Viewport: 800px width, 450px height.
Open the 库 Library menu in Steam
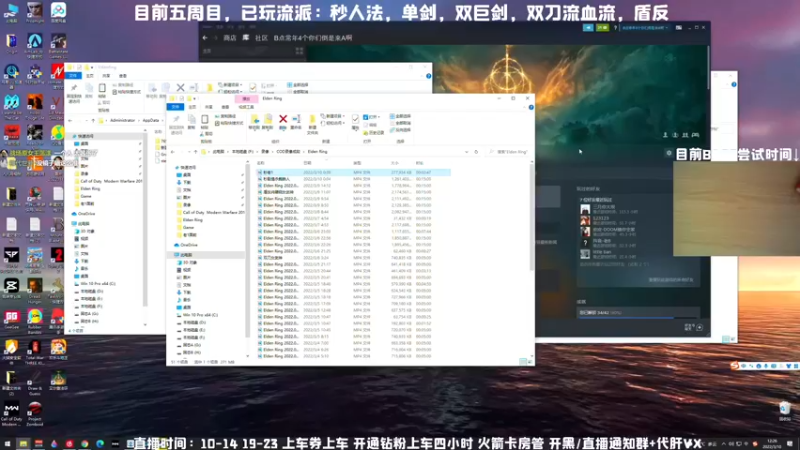coord(245,38)
